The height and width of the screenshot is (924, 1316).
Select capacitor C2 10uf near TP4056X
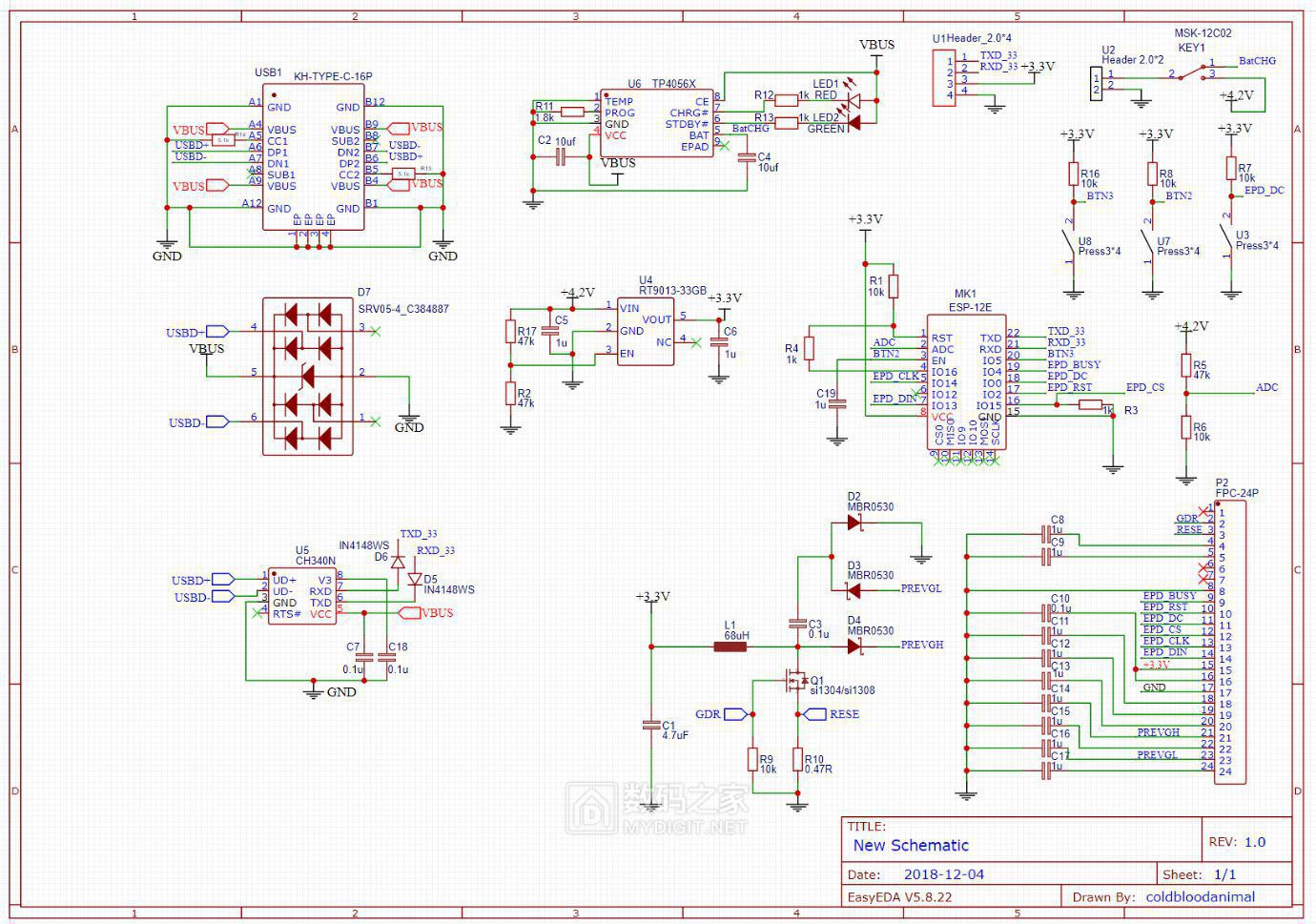(x=560, y=156)
